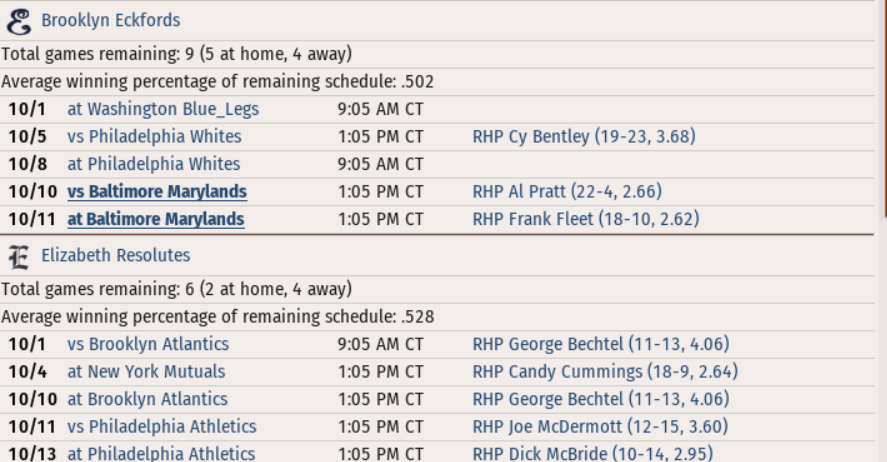
Task: Open Dick McBride's player page
Action: point(592,454)
